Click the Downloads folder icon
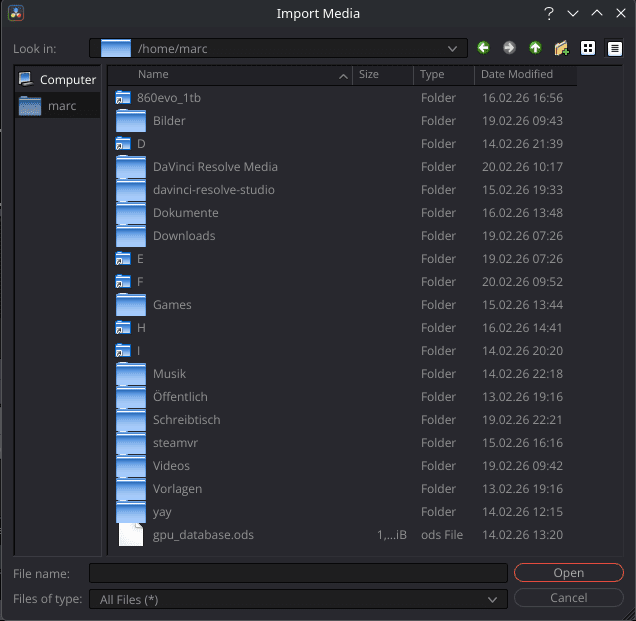636x621 pixels. 131,236
